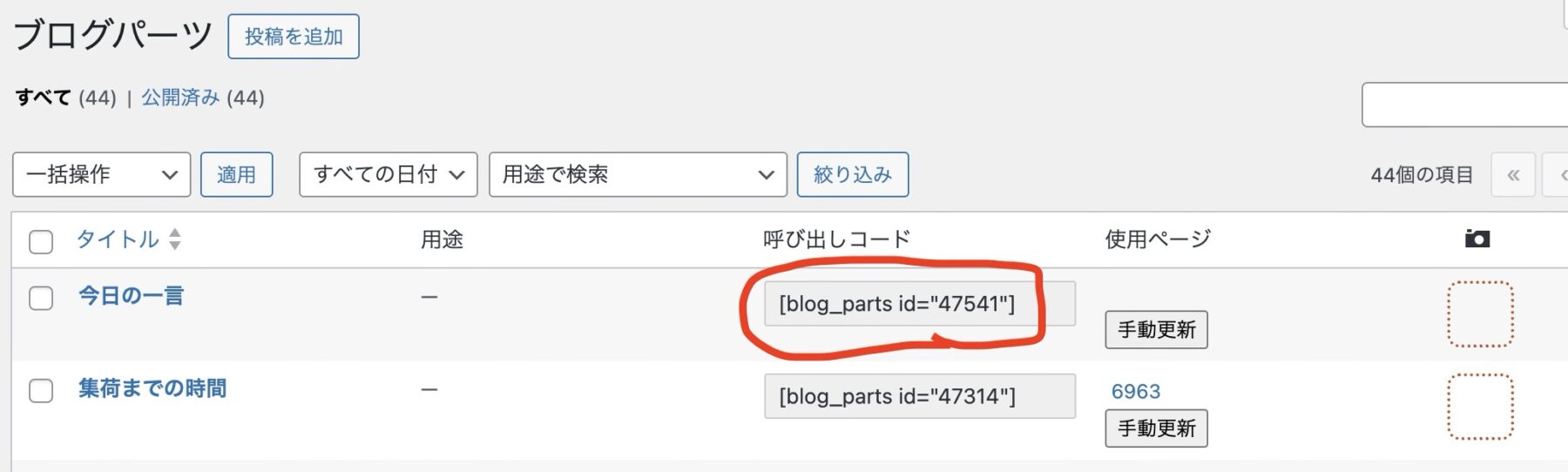This screenshot has height=472, width=1568.
Task: Click the title column sort arrows
Action: pos(175,239)
